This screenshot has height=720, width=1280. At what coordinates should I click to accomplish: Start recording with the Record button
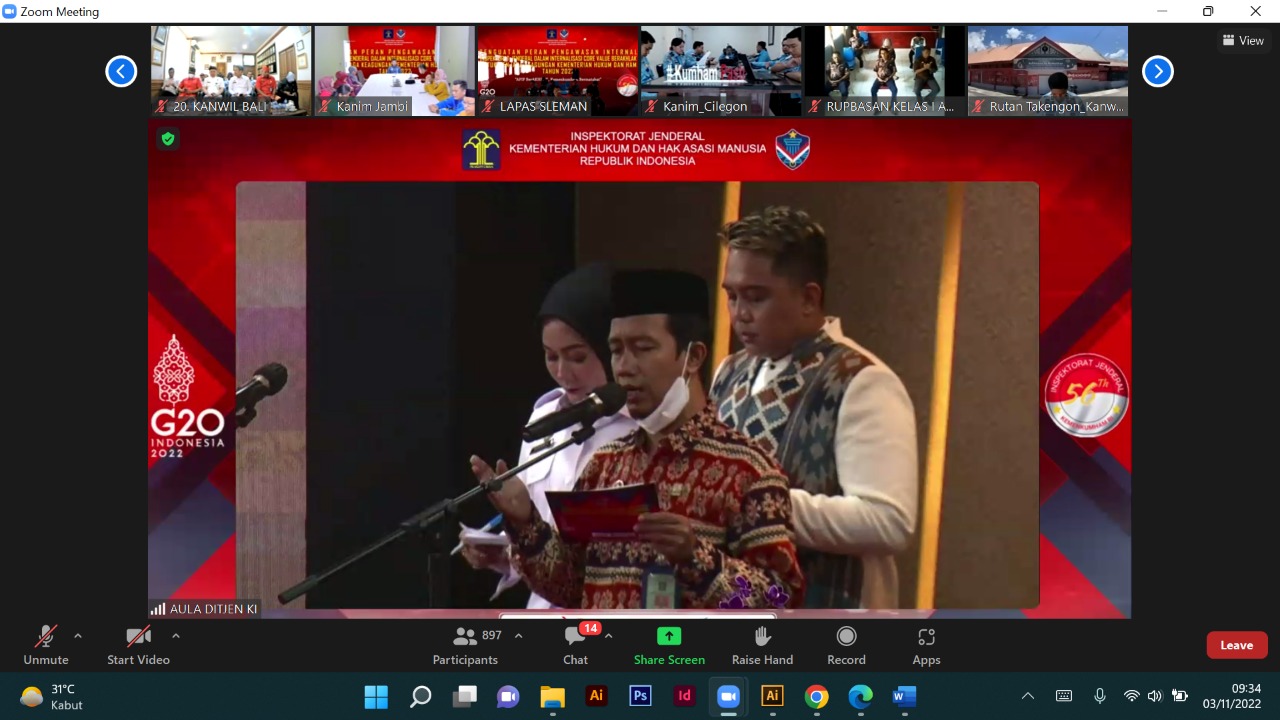click(x=846, y=645)
